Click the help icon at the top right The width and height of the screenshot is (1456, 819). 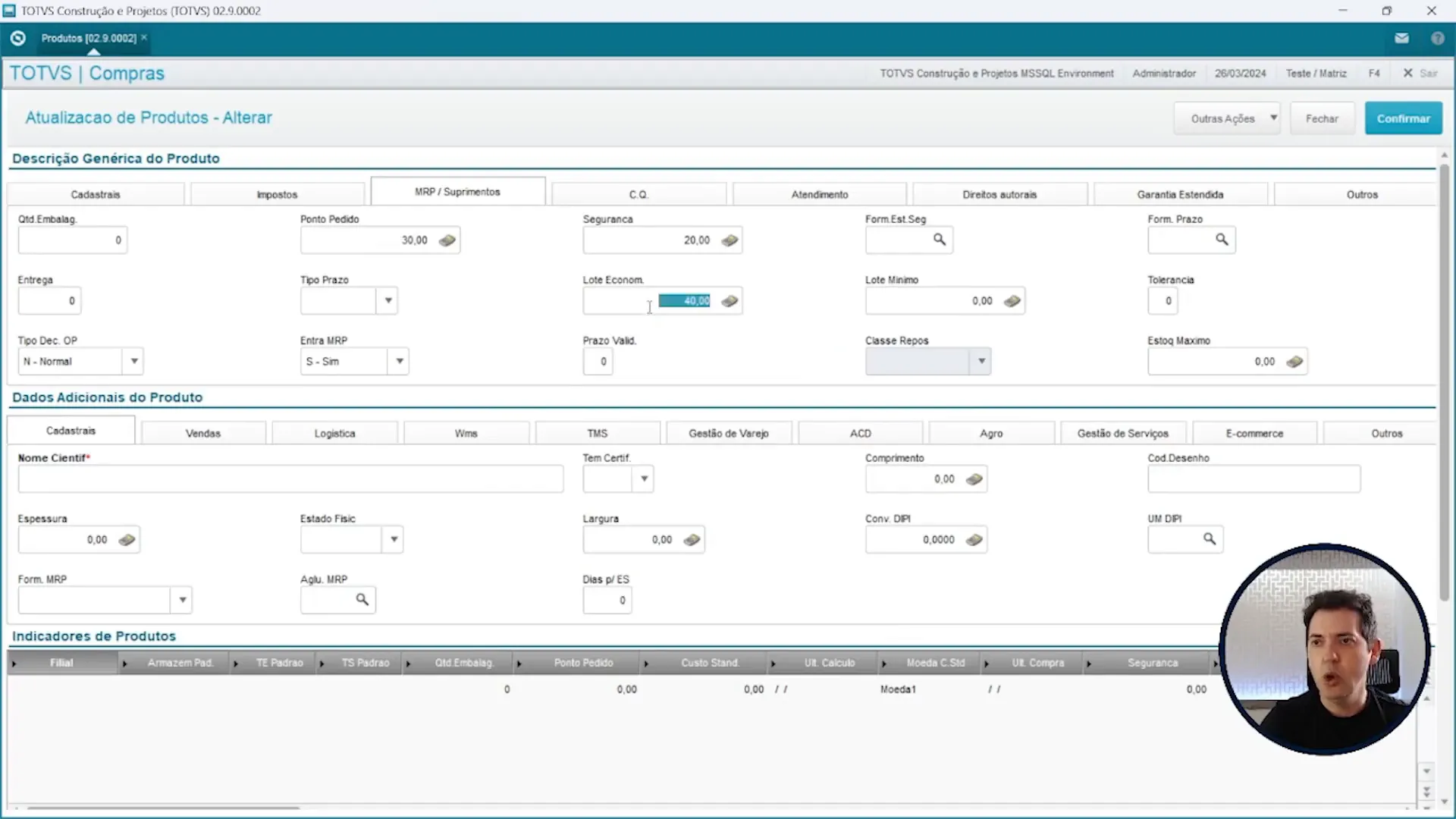[1438, 38]
